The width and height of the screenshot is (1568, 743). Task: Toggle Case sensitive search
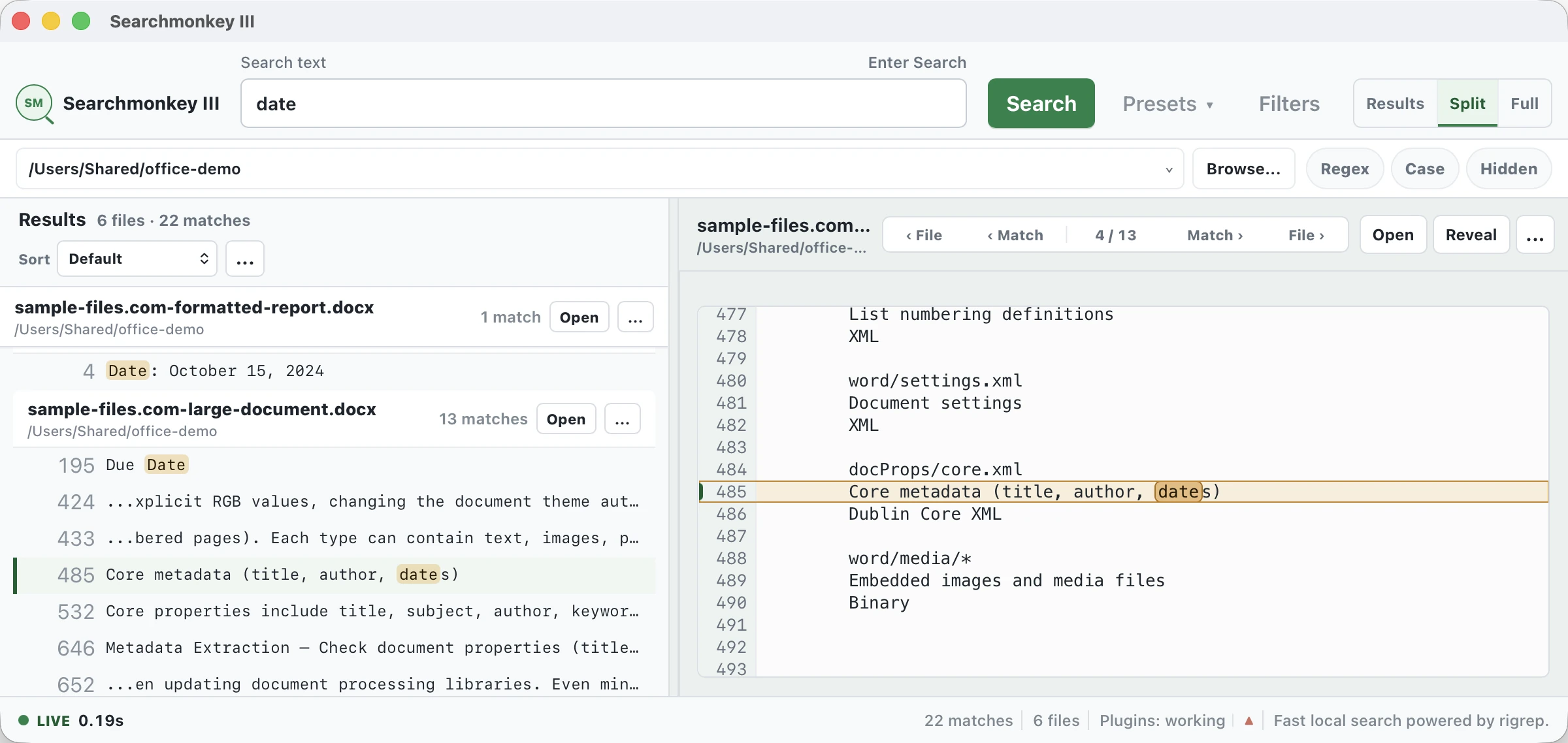(x=1424, y=169)
